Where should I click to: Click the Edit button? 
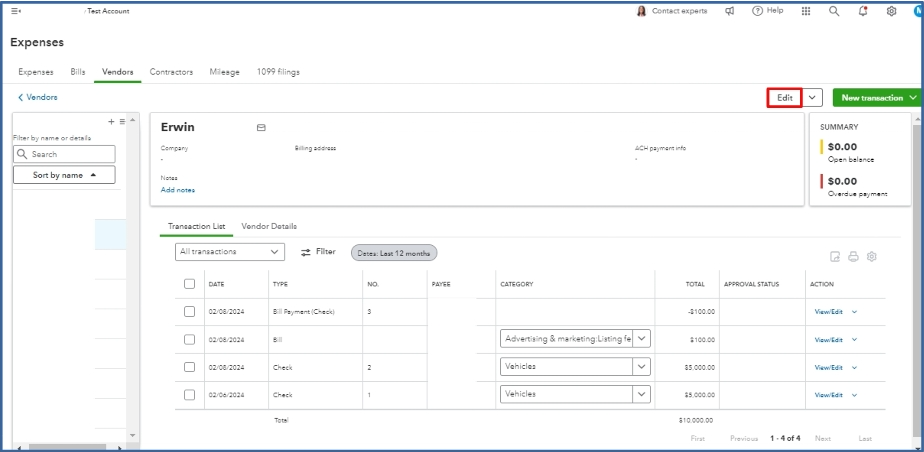[x=785, y=98]
